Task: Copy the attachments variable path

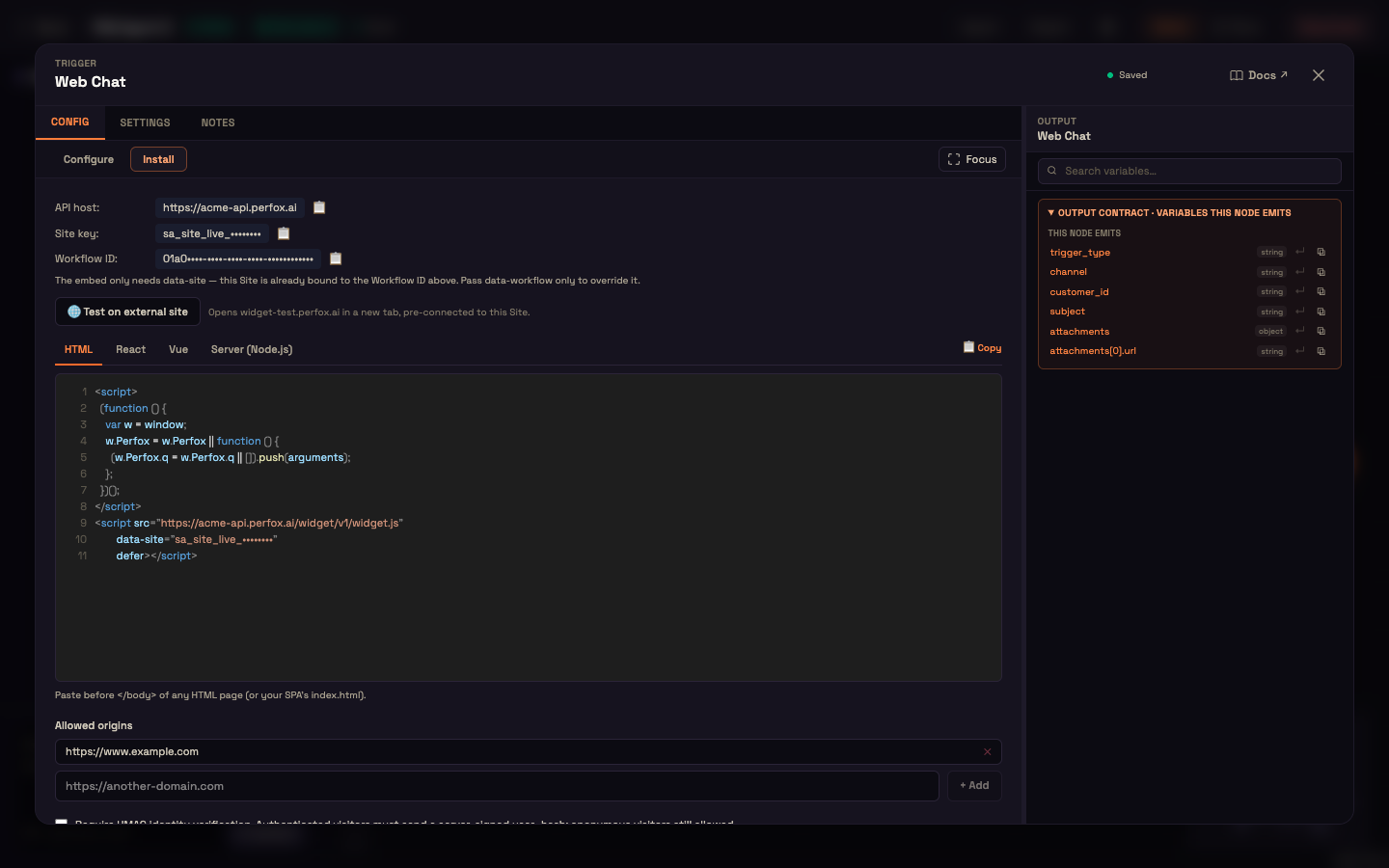Action: click(1321, 331)
